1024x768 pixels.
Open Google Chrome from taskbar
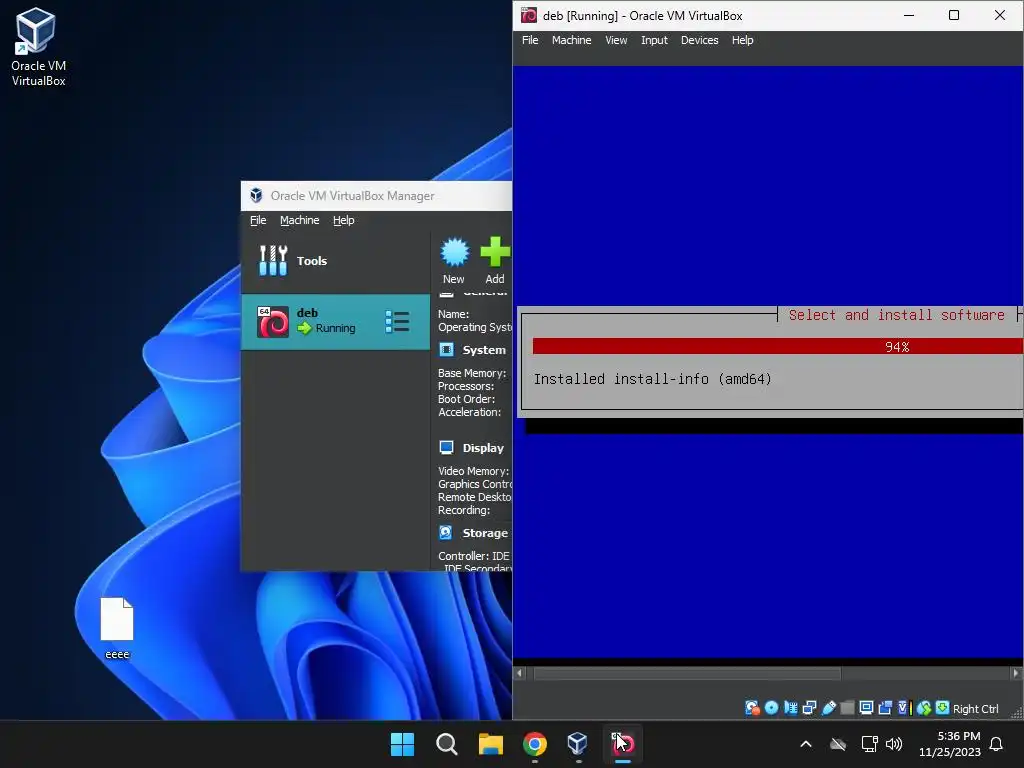535,744
